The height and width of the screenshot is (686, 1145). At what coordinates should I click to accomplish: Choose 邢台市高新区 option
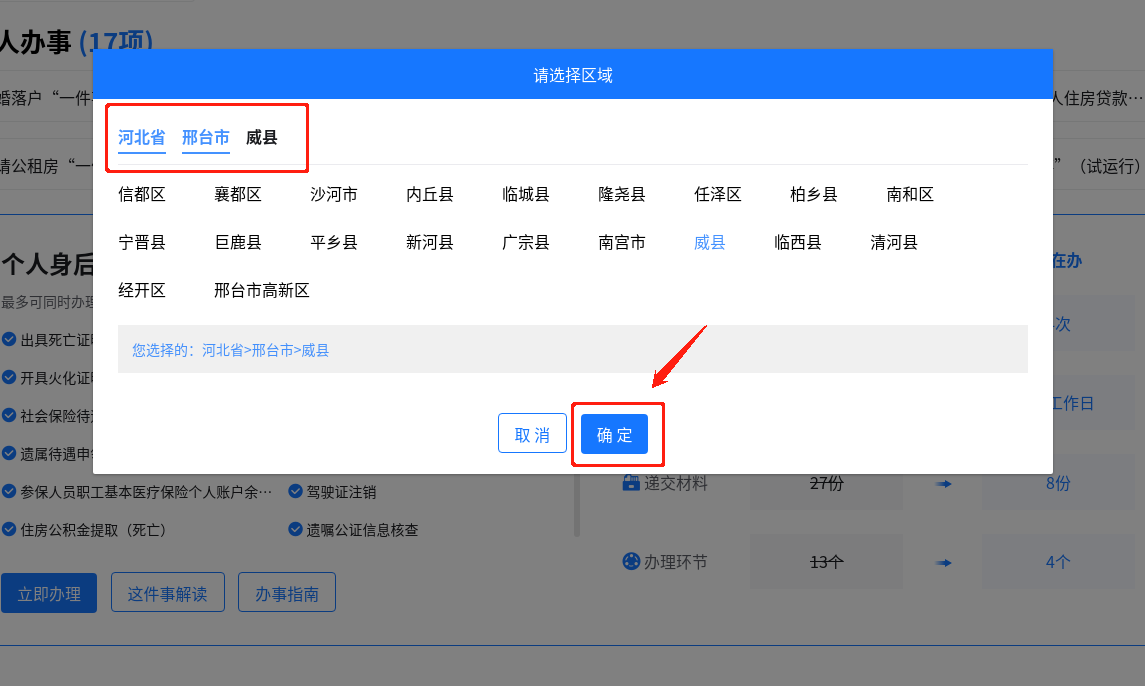[262, 291]
